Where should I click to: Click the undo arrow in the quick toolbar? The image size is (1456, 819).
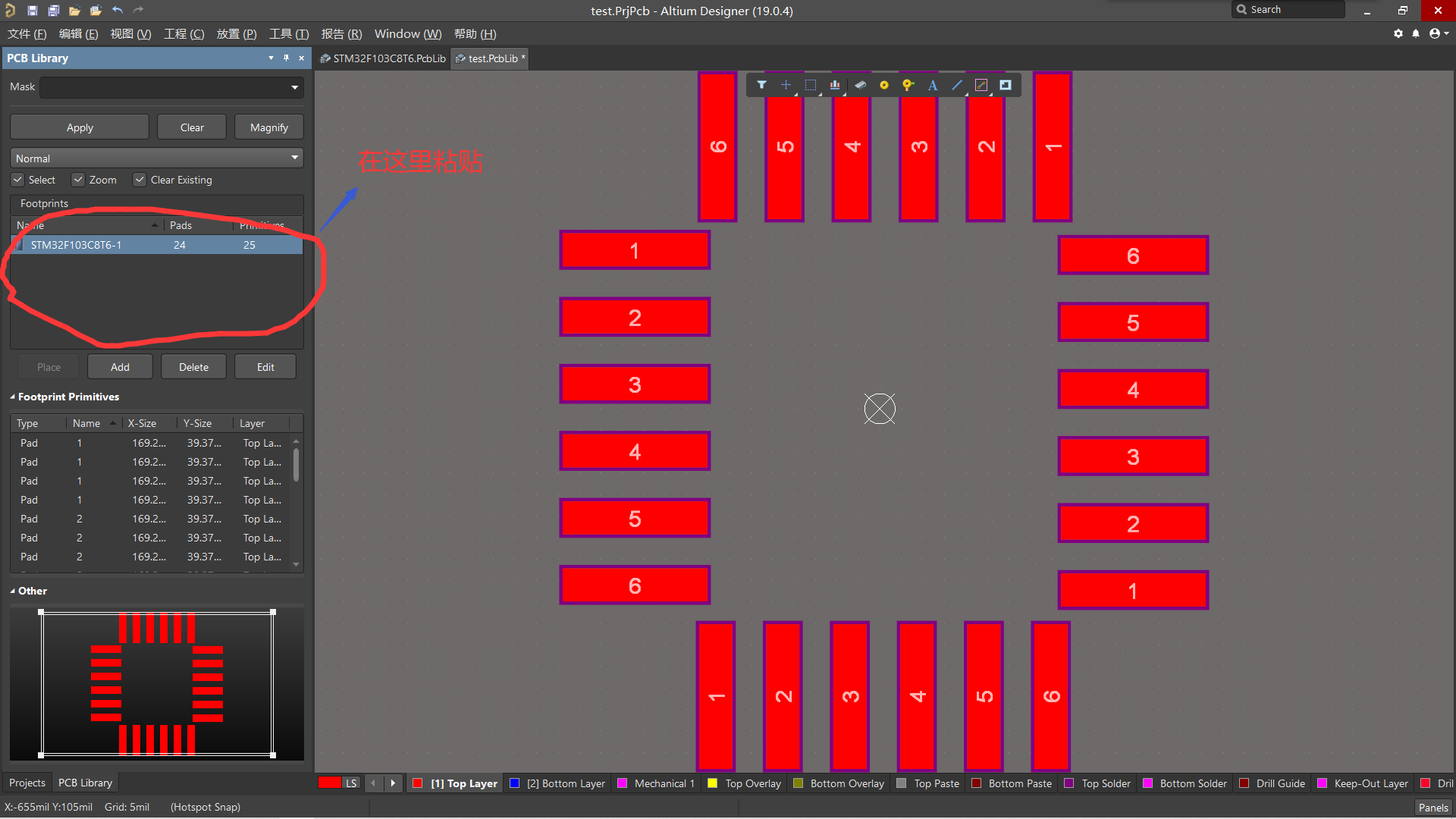point(117,10)
